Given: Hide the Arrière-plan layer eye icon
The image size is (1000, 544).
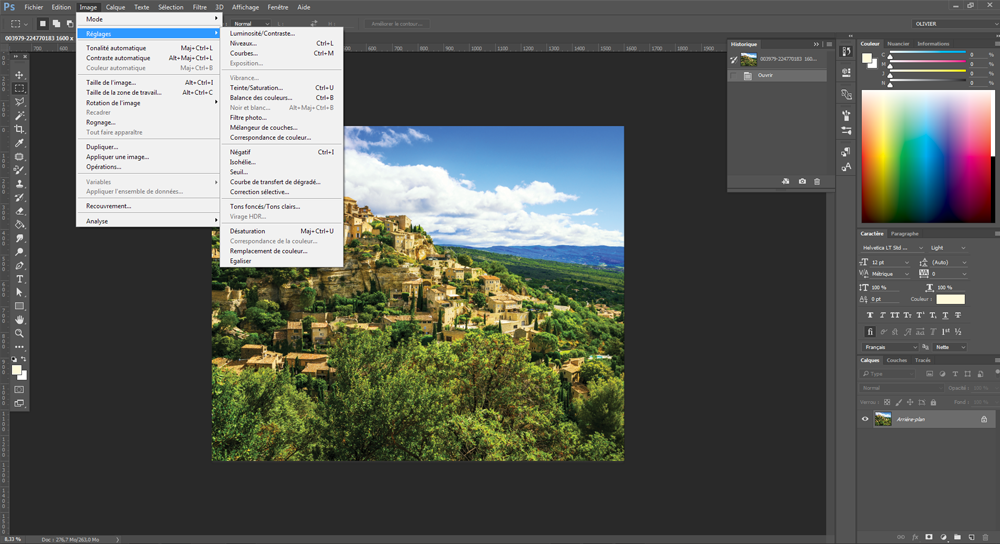Looking at the screenshot, I should point(865,419).
